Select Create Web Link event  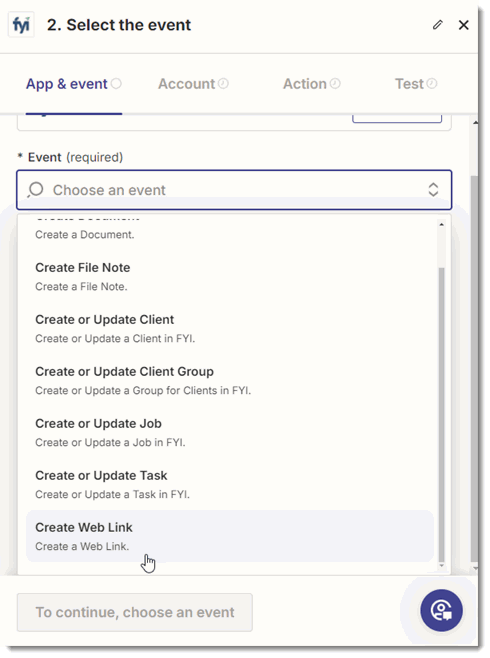point(230,536)
